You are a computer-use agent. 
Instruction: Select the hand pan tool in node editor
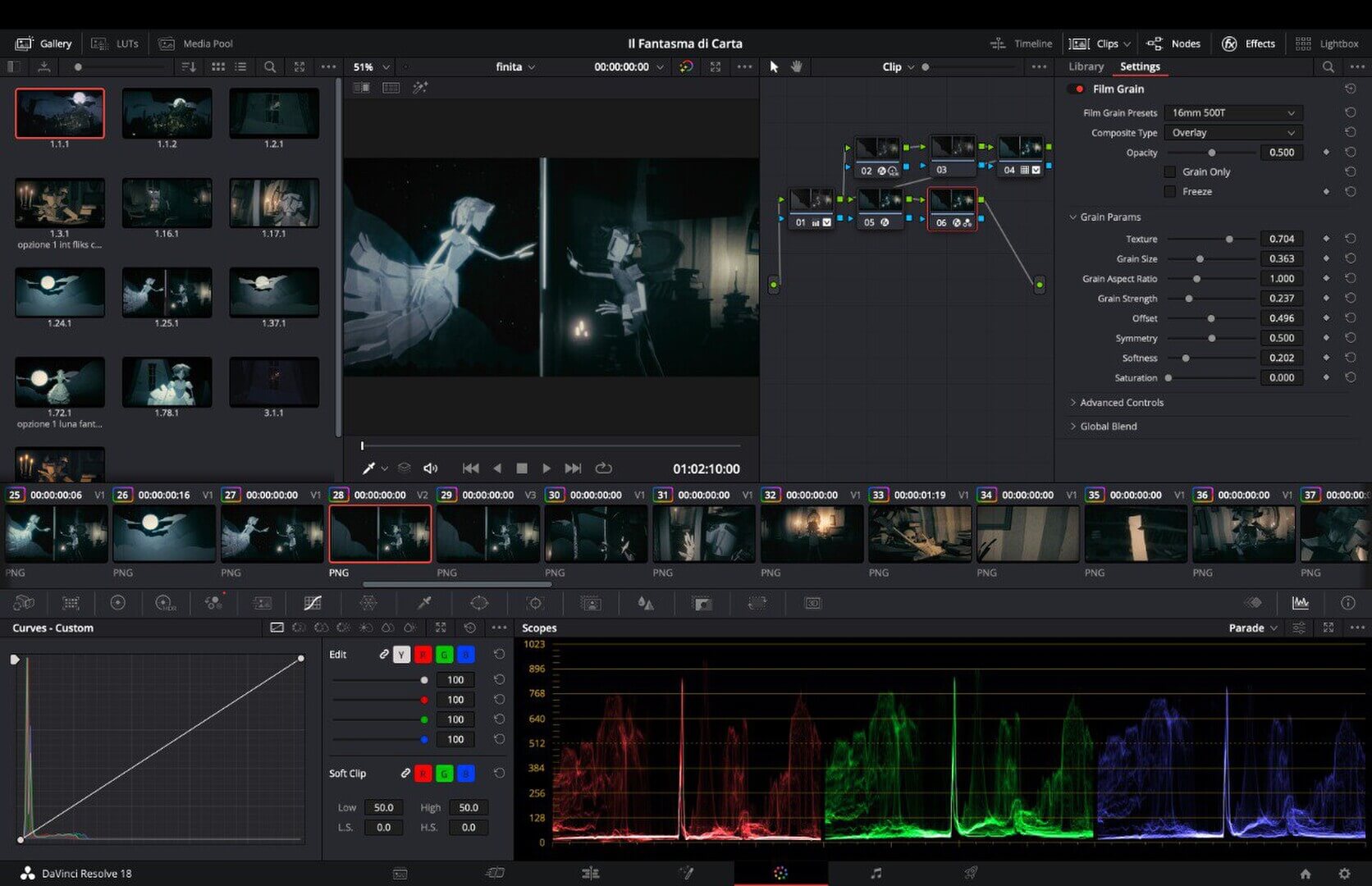[x=796, y=66]
